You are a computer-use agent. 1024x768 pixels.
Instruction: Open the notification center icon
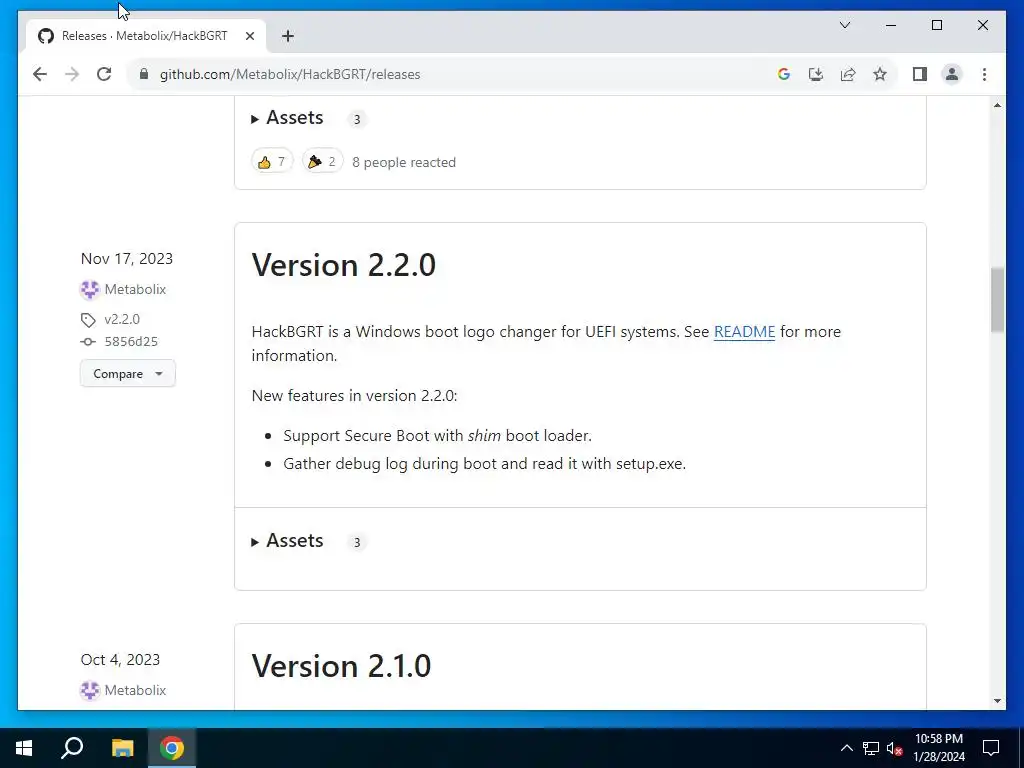(x=991, y=748)
